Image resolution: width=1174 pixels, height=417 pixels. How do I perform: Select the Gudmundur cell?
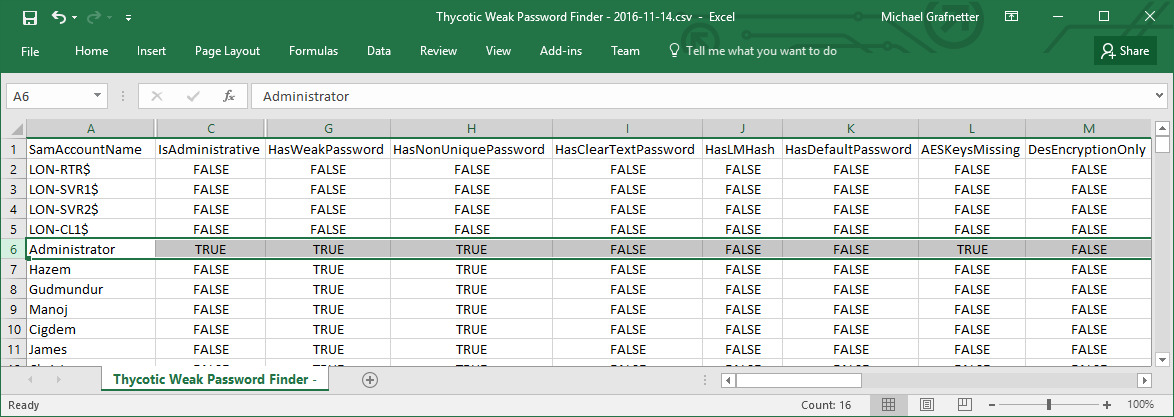pos(91,289)
